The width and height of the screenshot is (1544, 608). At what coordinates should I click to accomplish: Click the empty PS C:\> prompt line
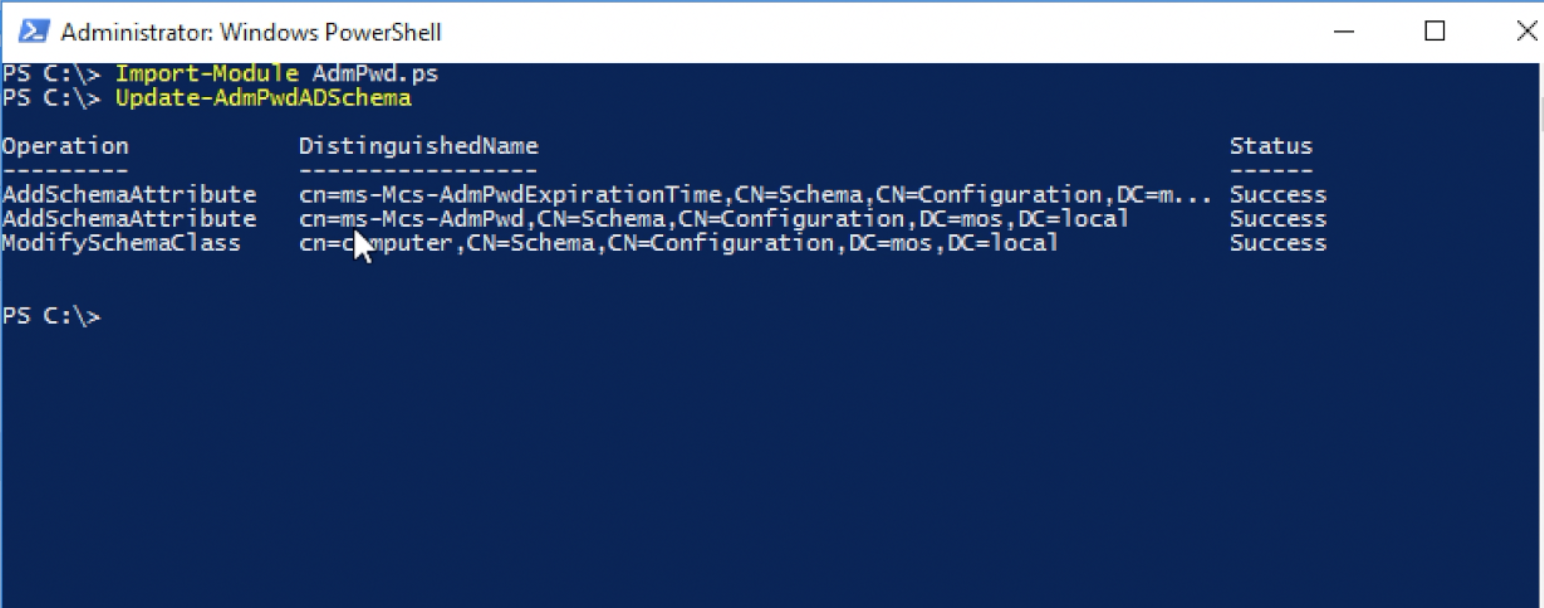[52, 316]
